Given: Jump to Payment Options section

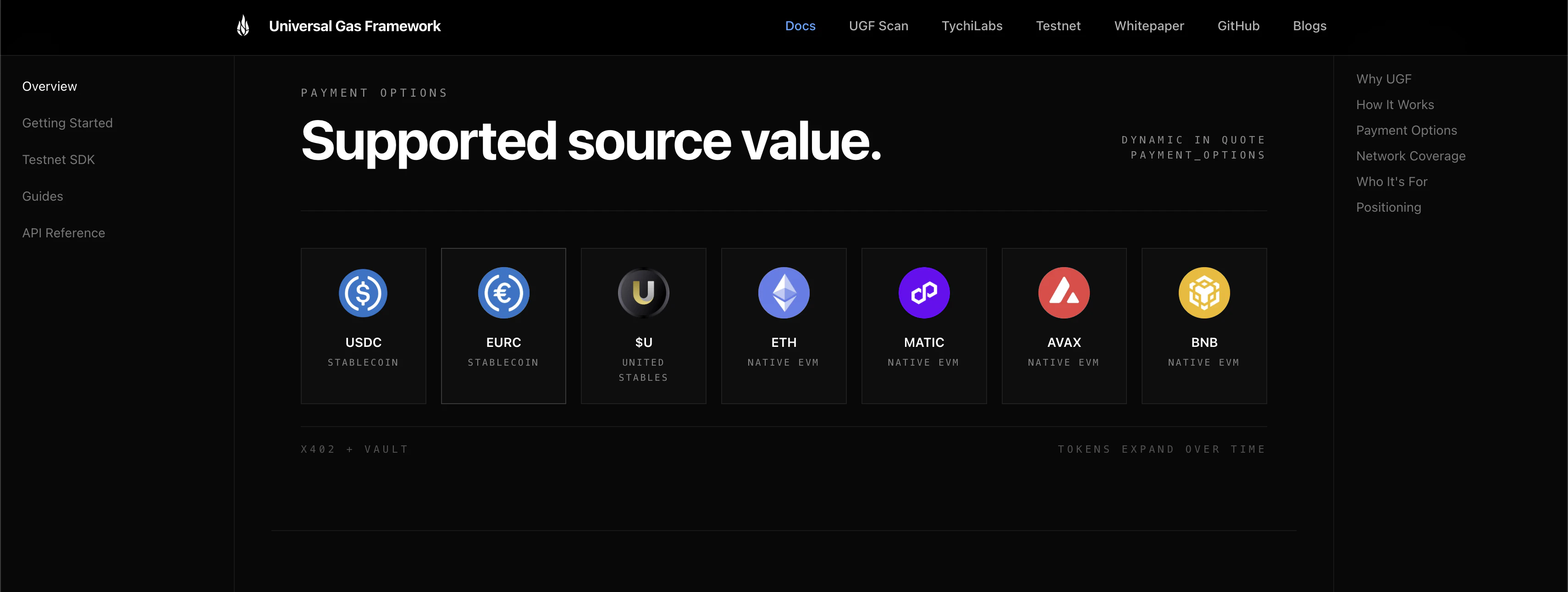Looking at the screenshot, I should pyautogui.click(x=1406, y=130).
